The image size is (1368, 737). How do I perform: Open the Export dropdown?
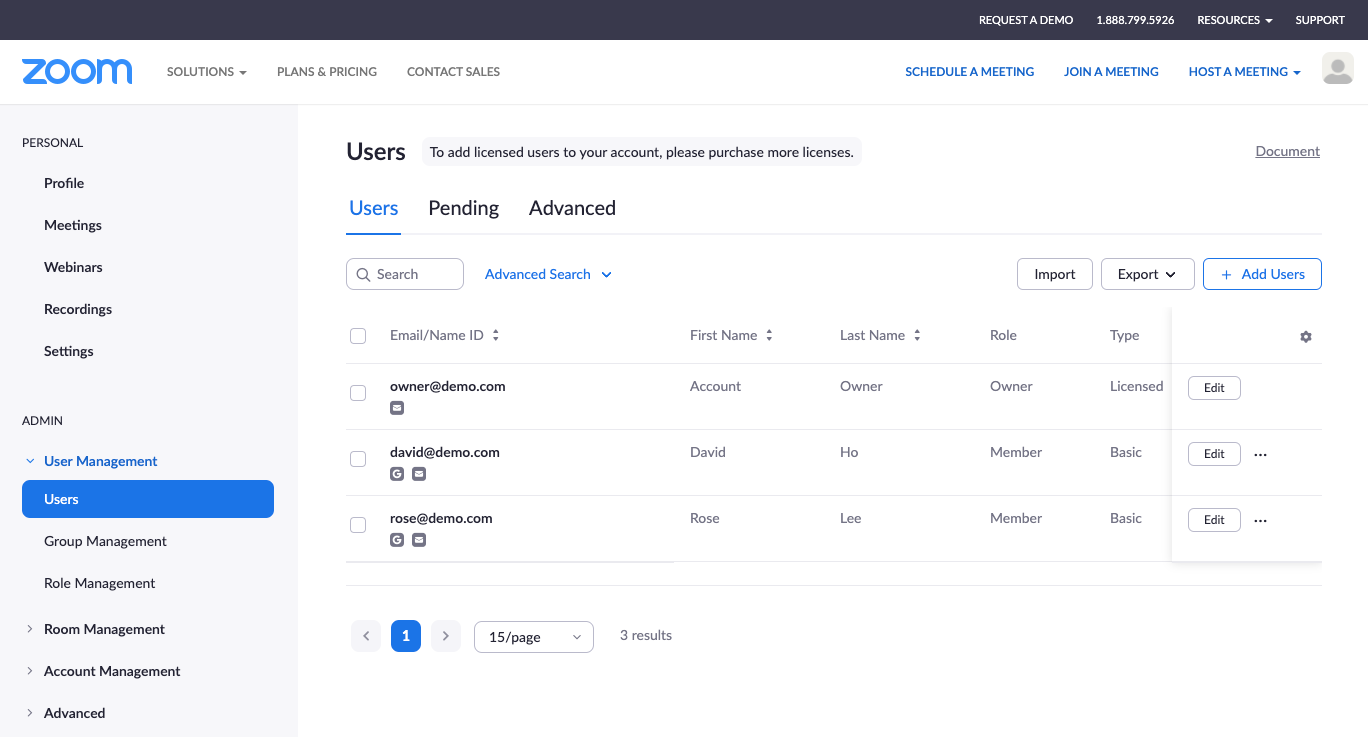[x=1147, y=274]
